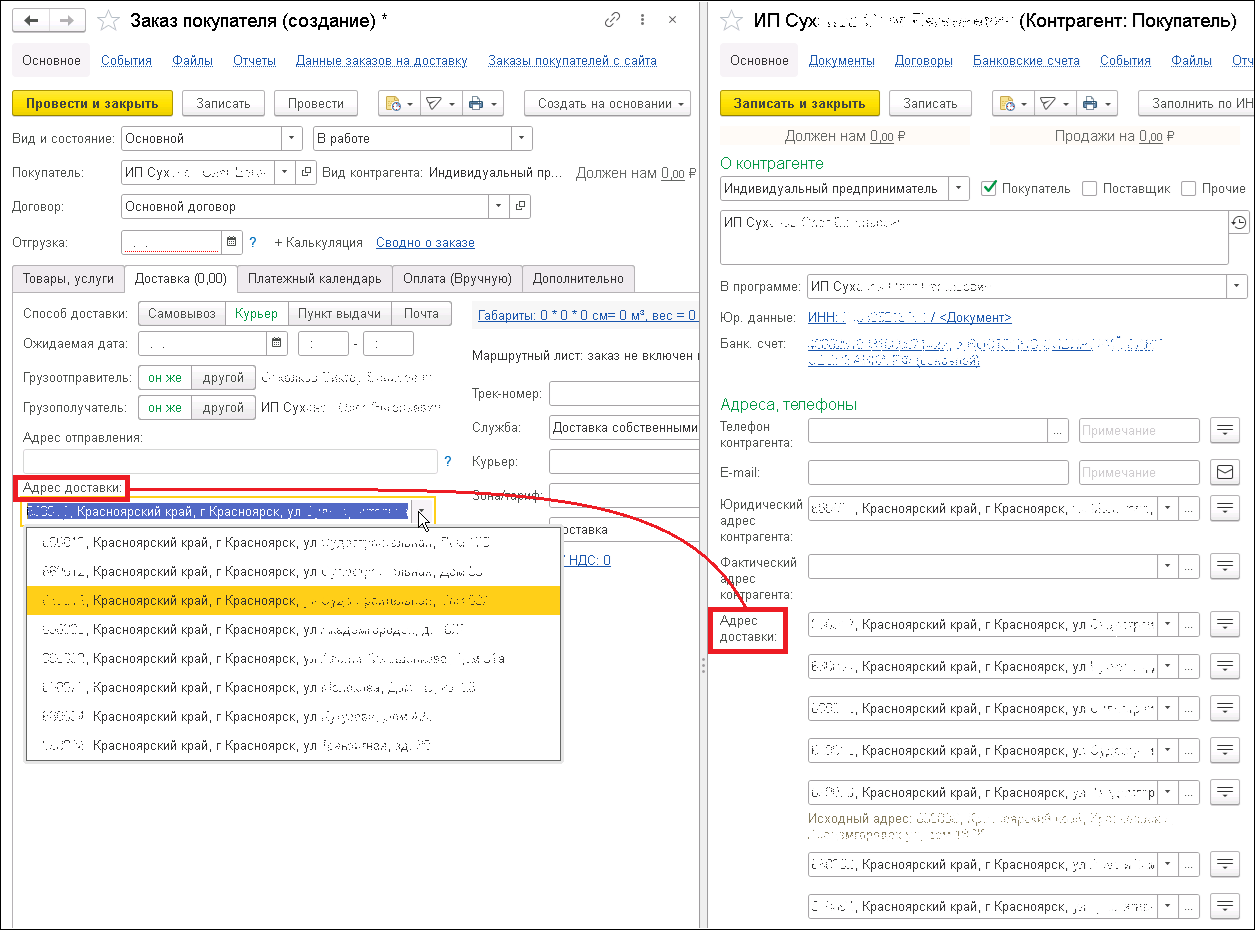
Task: Expand Индивидуальный предприниматель type dropdown
Action: [x=959, y=188]
